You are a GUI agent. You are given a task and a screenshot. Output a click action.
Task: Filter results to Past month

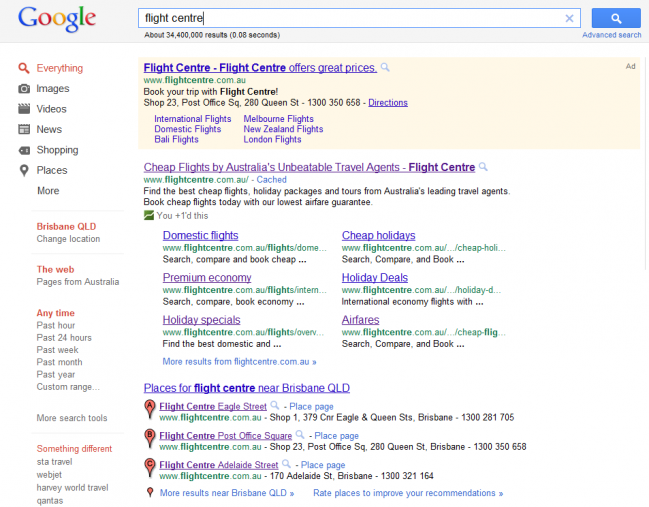59,362
